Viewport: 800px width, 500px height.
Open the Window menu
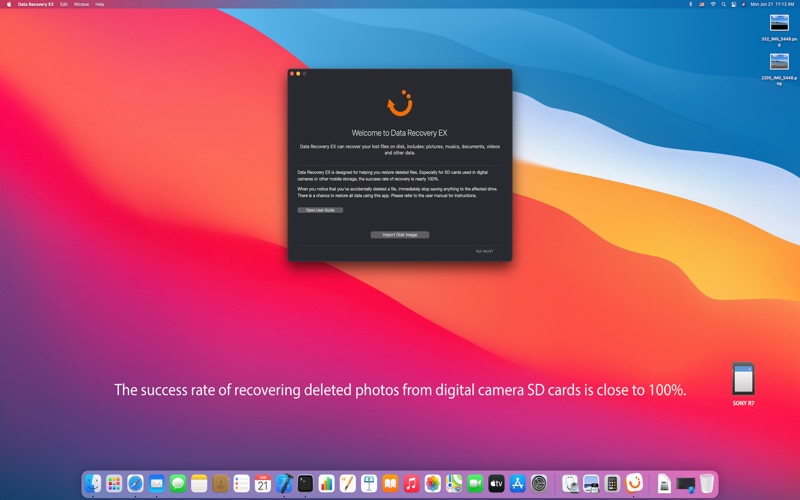[81, 4]
